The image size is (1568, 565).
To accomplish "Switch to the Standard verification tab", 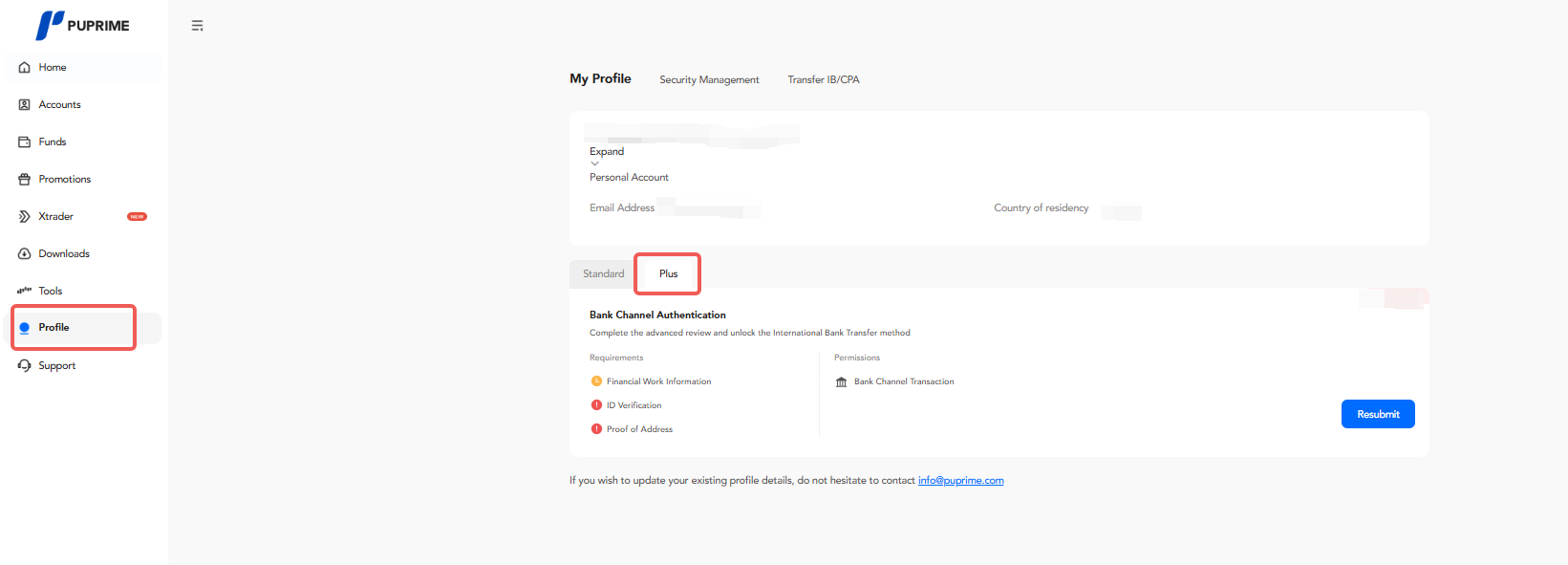I will pyautogui.click(x=603, y=274).
